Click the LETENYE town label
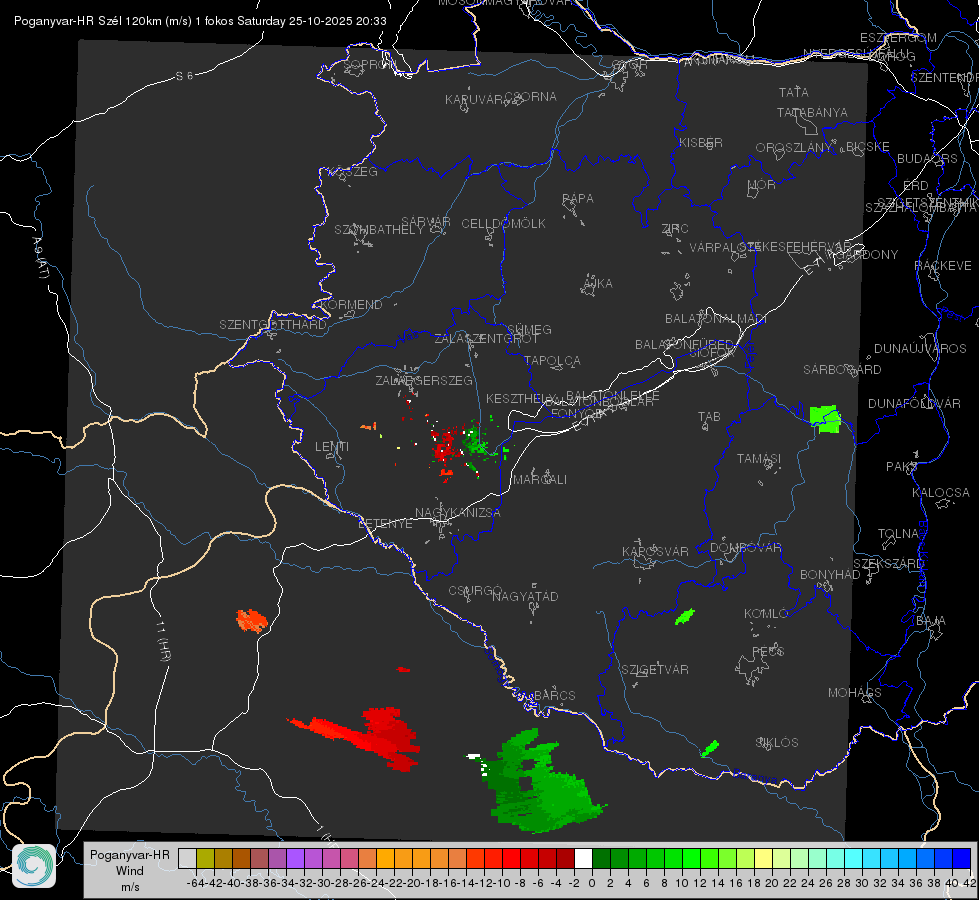 tap(385, 523)
